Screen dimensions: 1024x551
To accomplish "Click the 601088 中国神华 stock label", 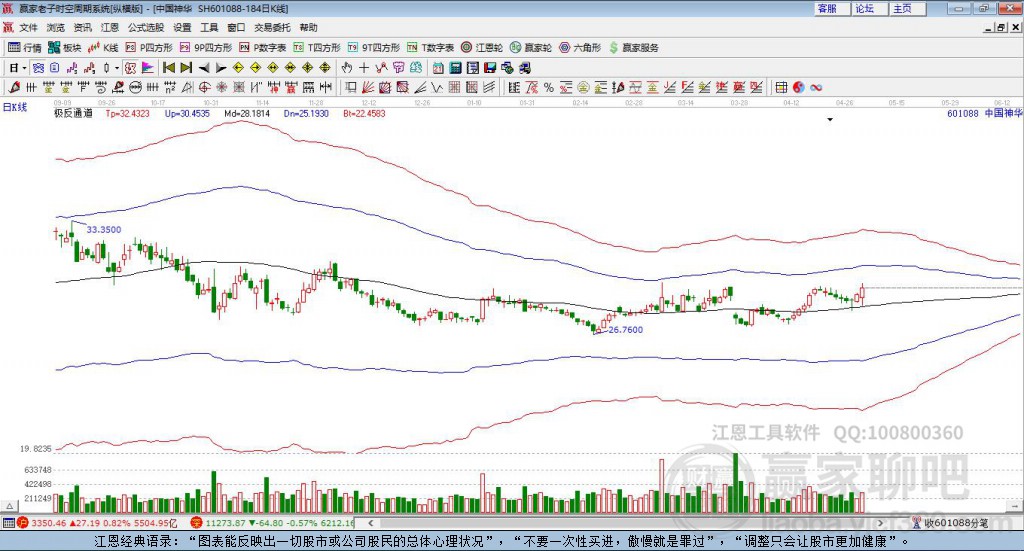I will click(x=984, y=113).
